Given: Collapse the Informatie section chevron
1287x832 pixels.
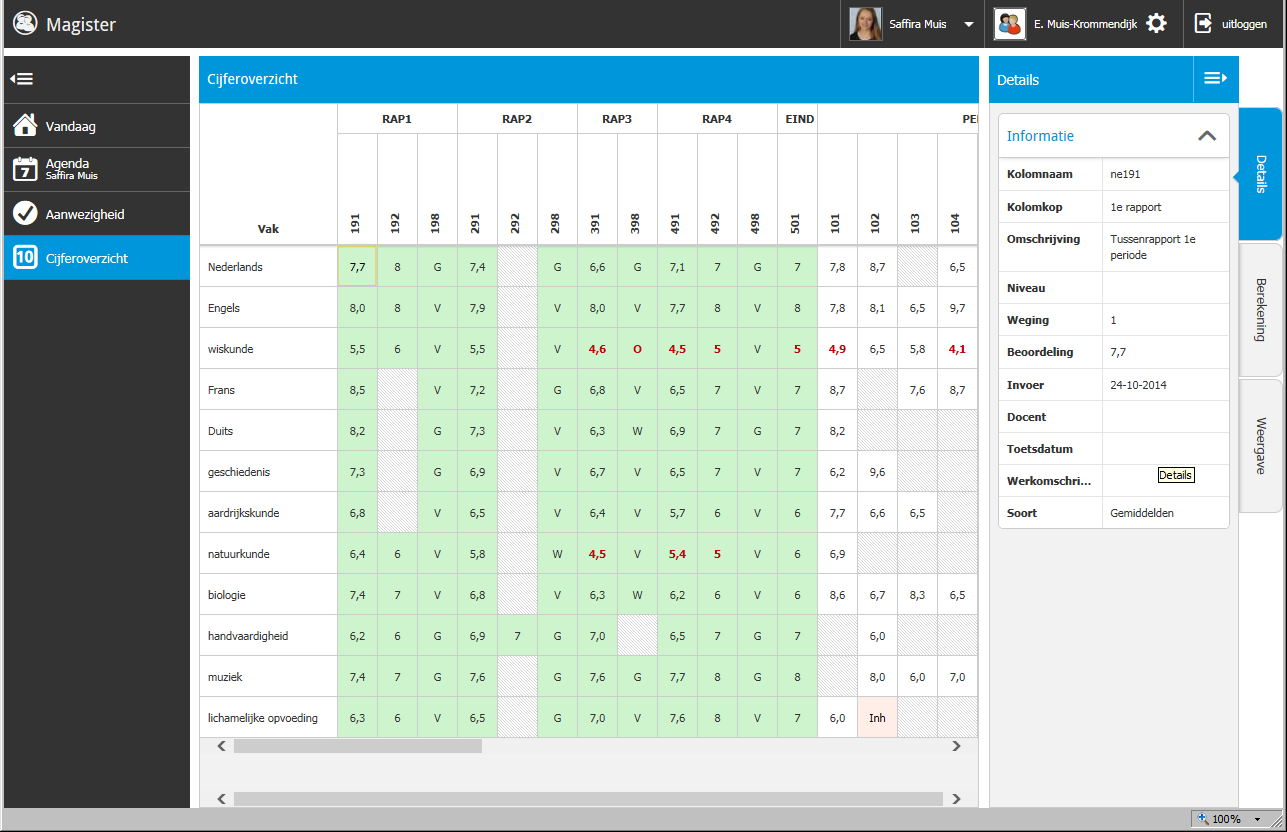Looking at the screenshot, I should pos(1207,136).
